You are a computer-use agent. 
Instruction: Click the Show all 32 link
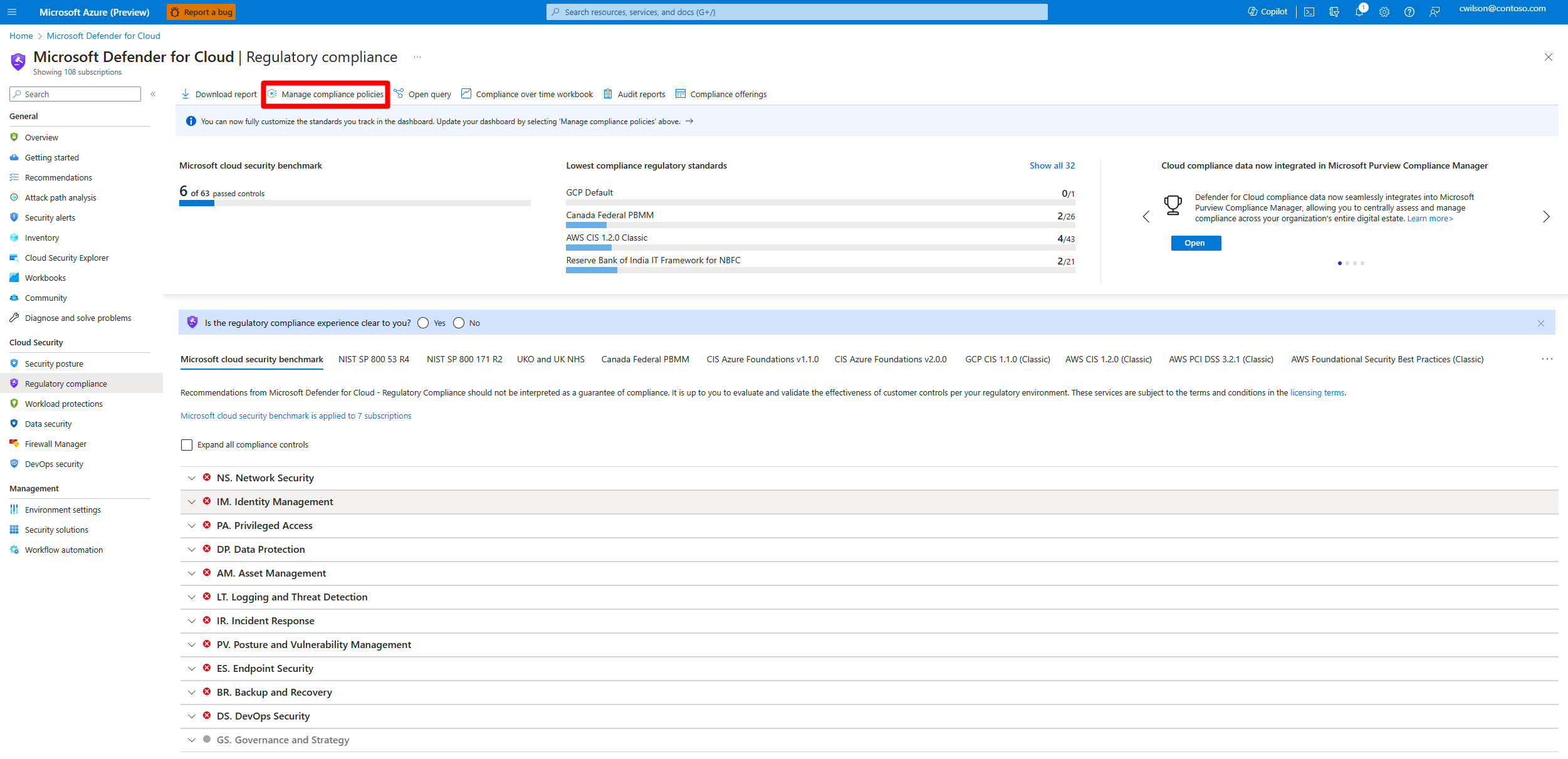click(x=1052, y=165)
